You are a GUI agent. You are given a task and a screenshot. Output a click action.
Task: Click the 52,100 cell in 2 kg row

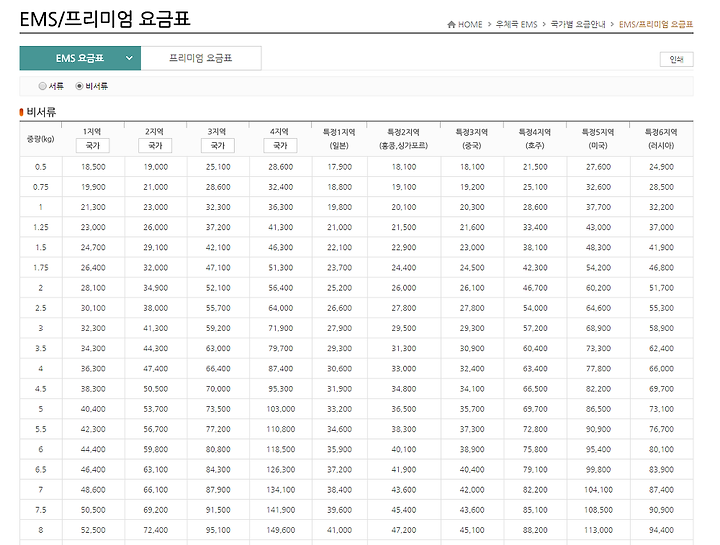pyautogui.click(x=218, y=288)
